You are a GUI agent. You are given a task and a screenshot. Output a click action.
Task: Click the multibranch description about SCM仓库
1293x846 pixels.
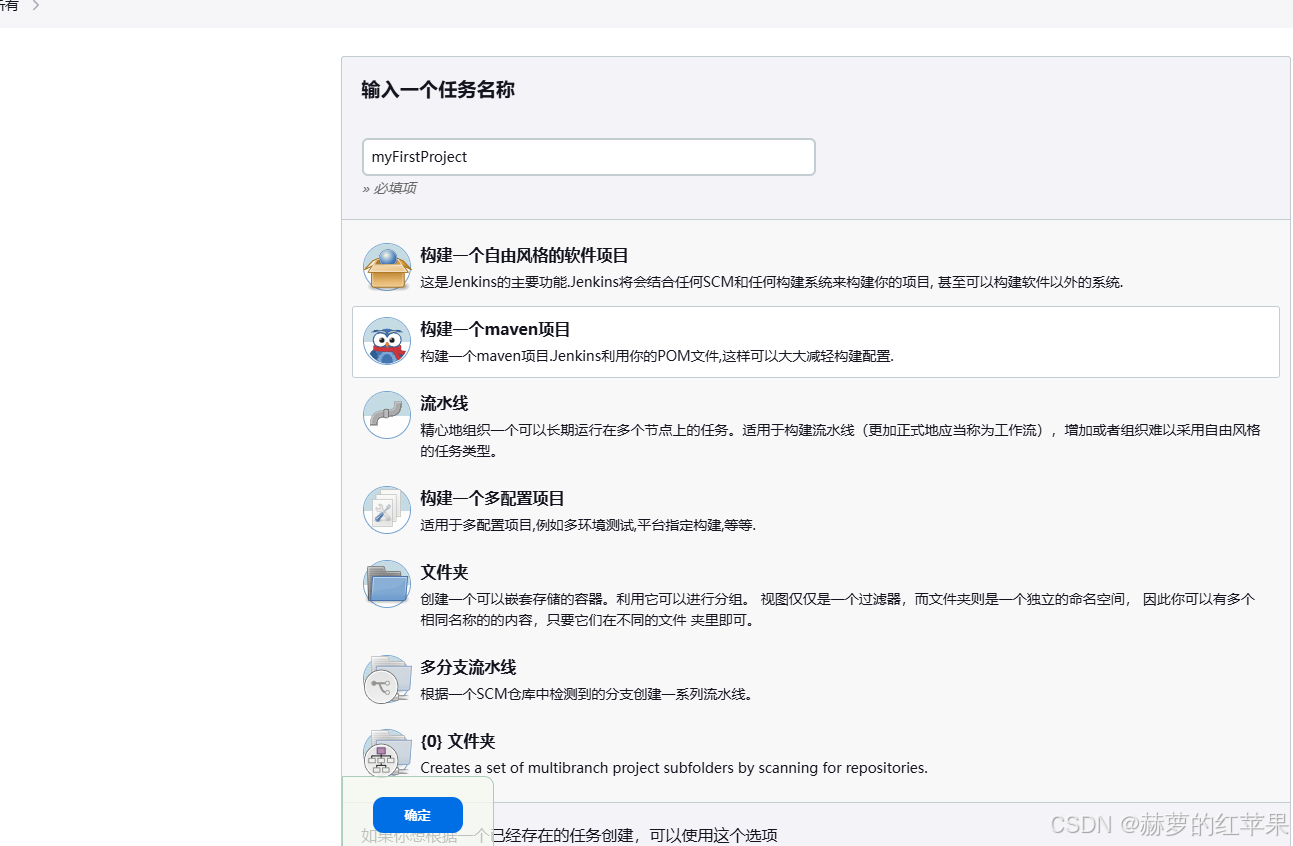click(x=586, y=694)
